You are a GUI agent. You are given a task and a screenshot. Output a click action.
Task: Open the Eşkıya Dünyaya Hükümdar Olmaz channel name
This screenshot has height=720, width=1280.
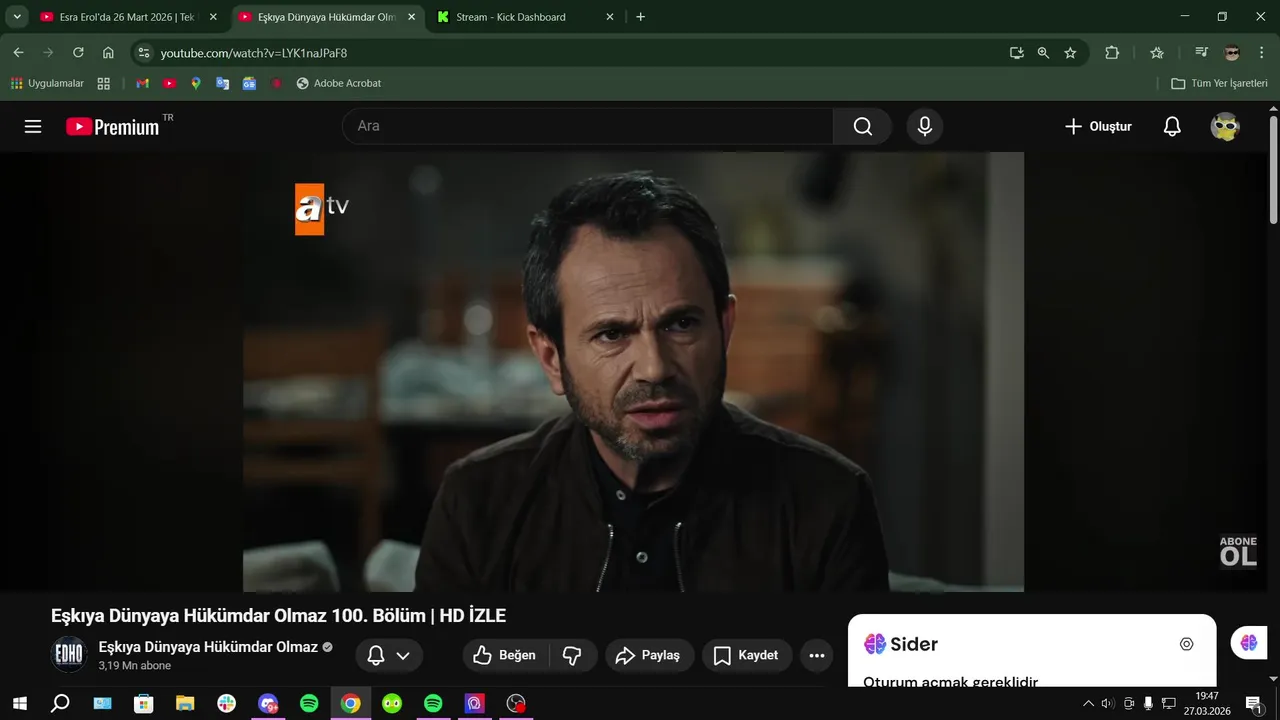coord(208,647)
